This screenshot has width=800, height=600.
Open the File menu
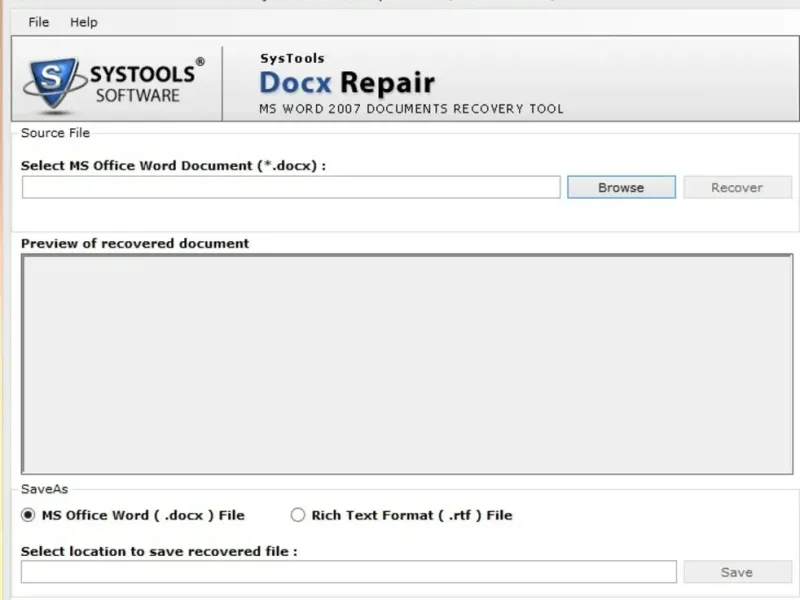tap(39, 22)
